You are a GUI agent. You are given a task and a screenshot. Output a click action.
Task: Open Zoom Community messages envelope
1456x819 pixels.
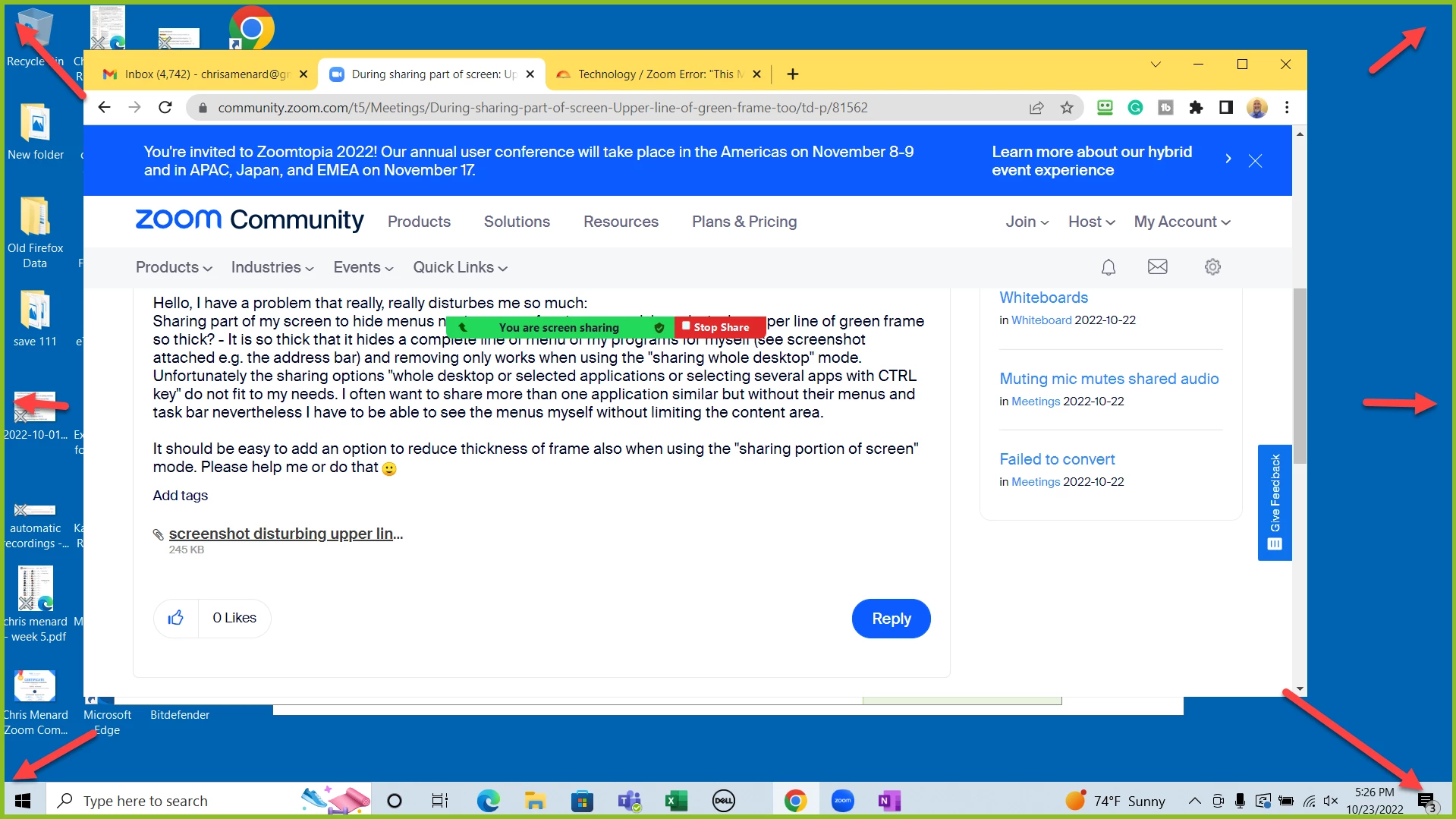pyautogui.click(x=1158, y=266)
